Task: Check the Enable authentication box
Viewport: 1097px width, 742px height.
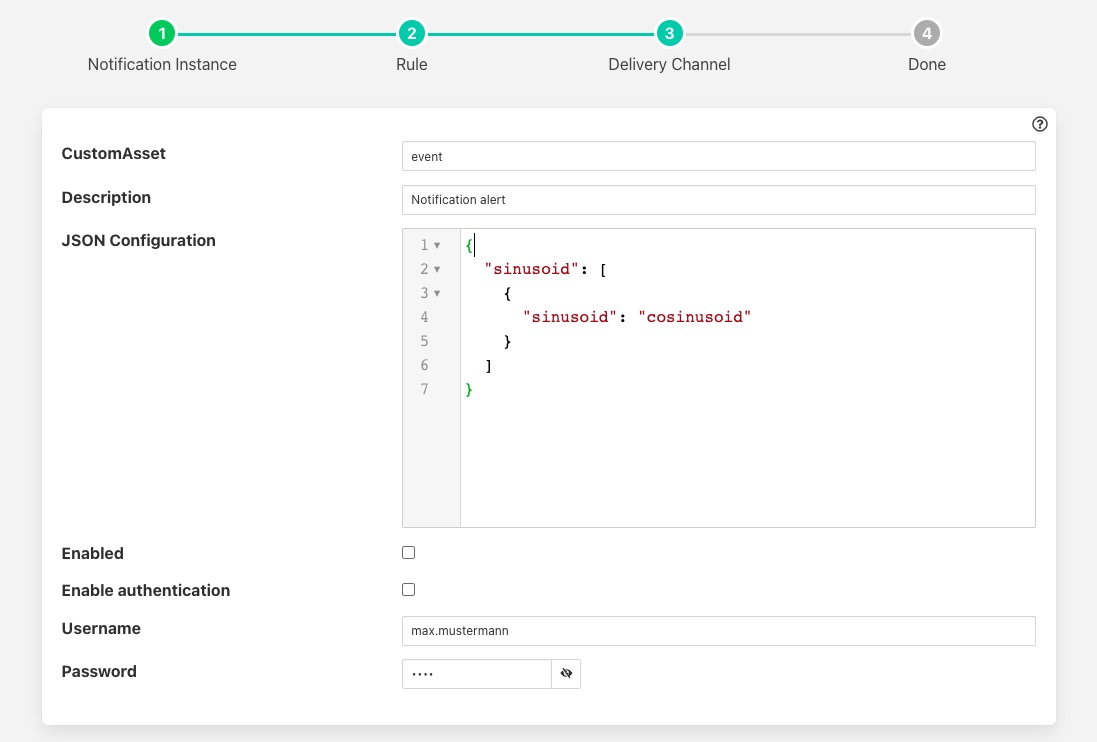Action: (x=408, y=590)
